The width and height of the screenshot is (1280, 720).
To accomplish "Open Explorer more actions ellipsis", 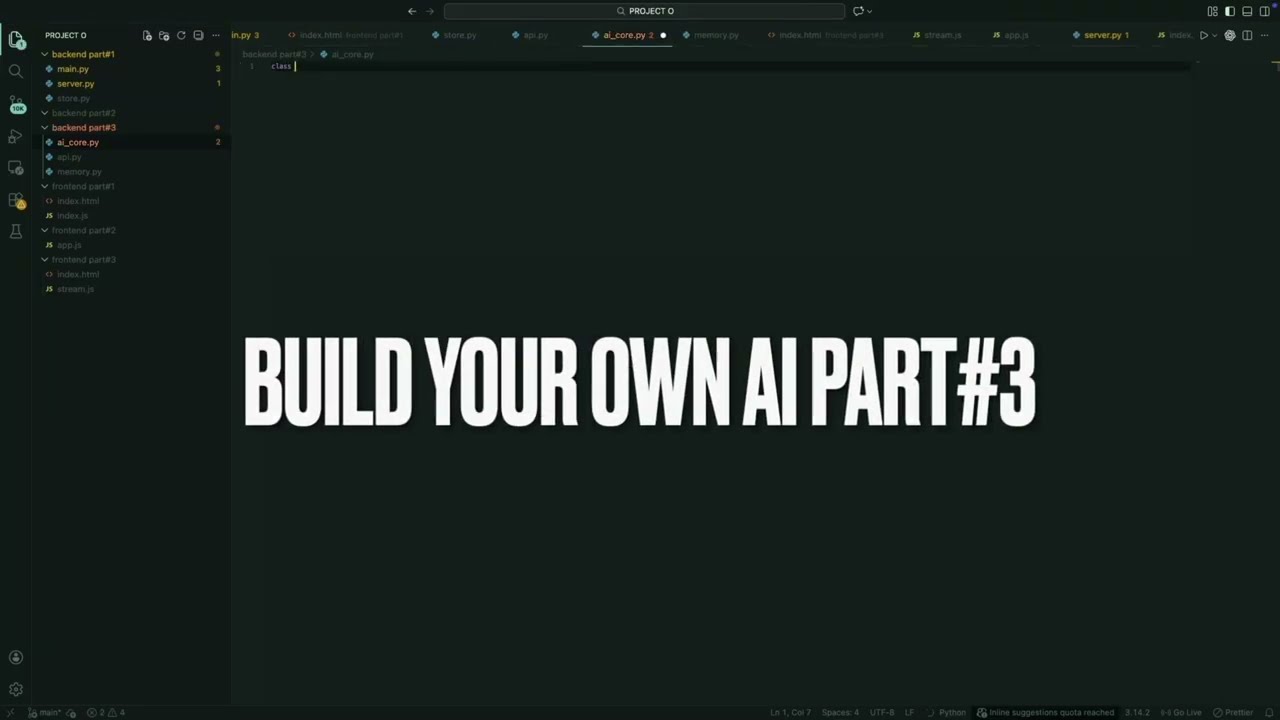I will coord(215,35).
